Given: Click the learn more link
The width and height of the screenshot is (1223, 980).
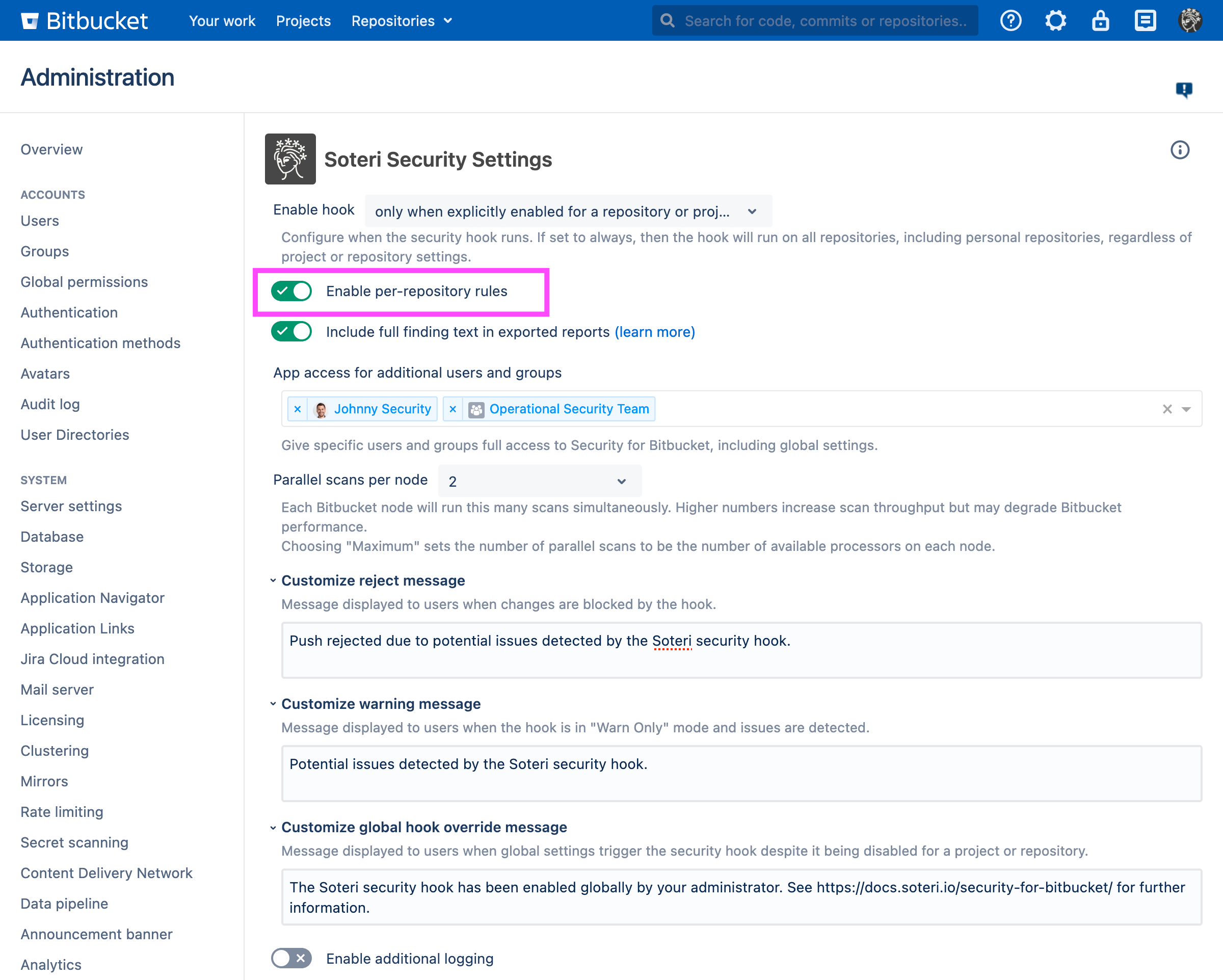Looking at the screenshot, I should pos(655,332).
